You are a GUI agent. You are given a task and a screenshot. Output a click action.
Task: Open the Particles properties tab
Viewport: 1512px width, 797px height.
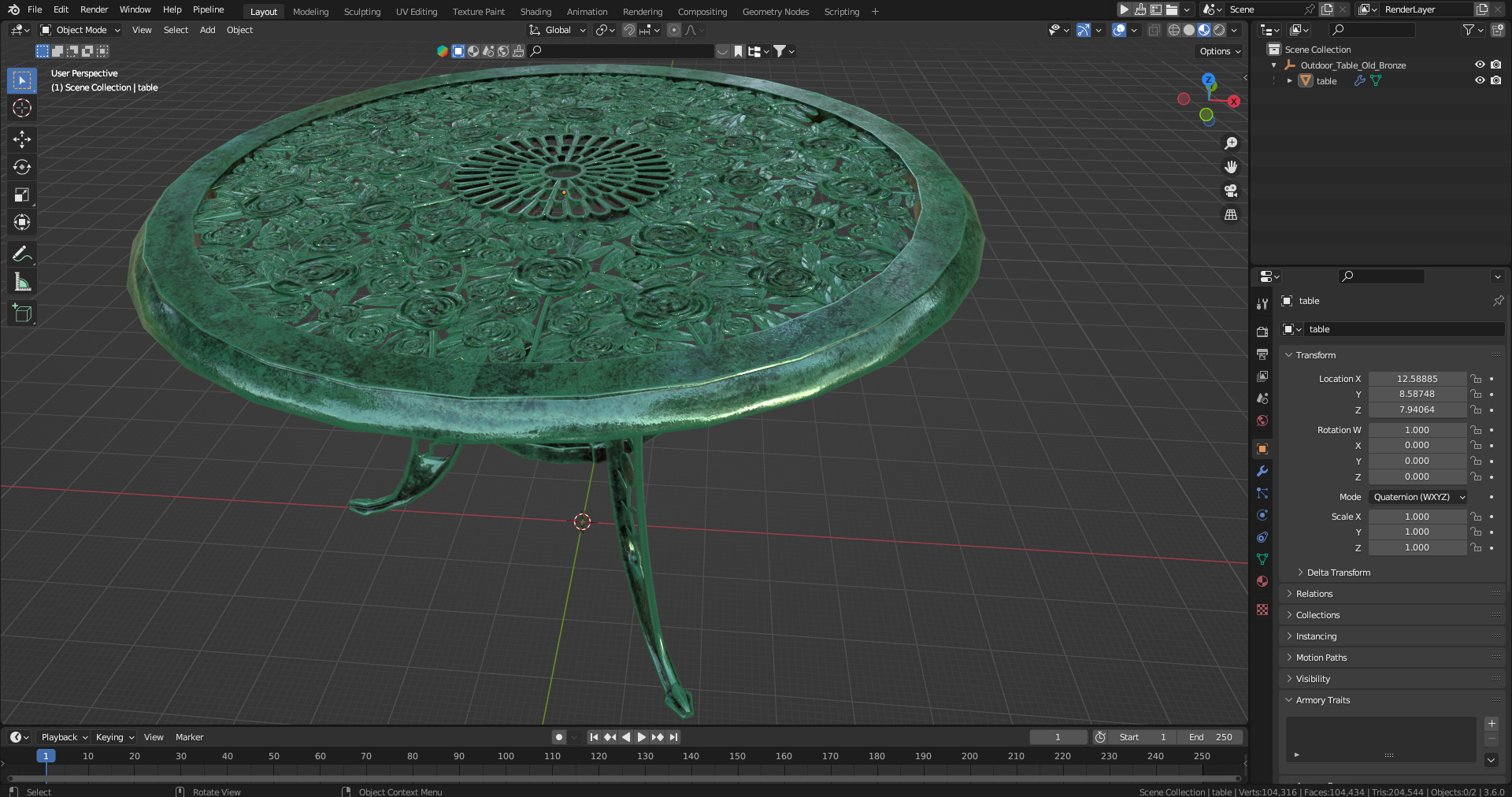(x=1262, y=493)
